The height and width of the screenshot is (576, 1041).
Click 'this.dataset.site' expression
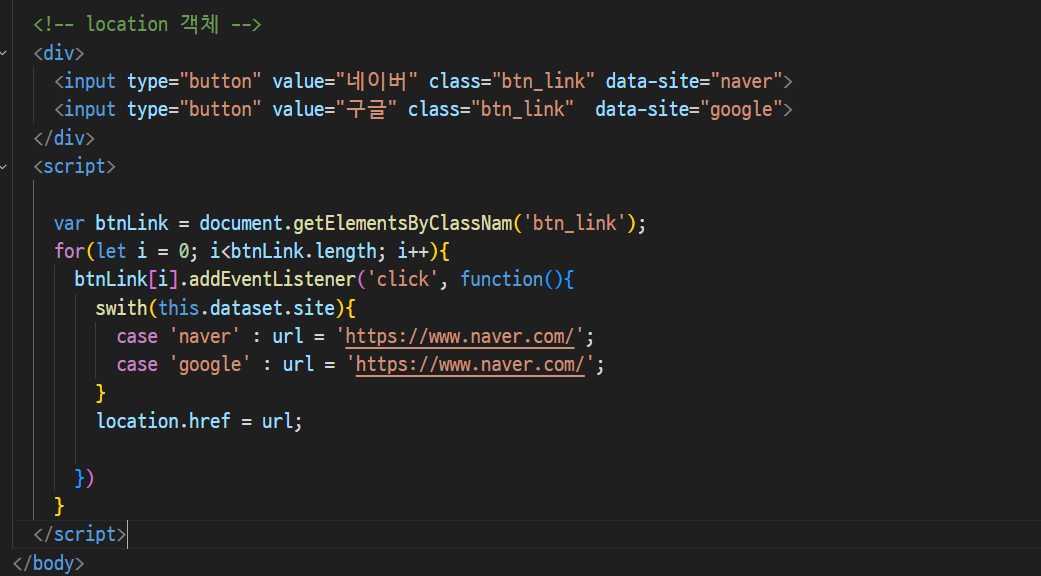(x=246, y=308)
